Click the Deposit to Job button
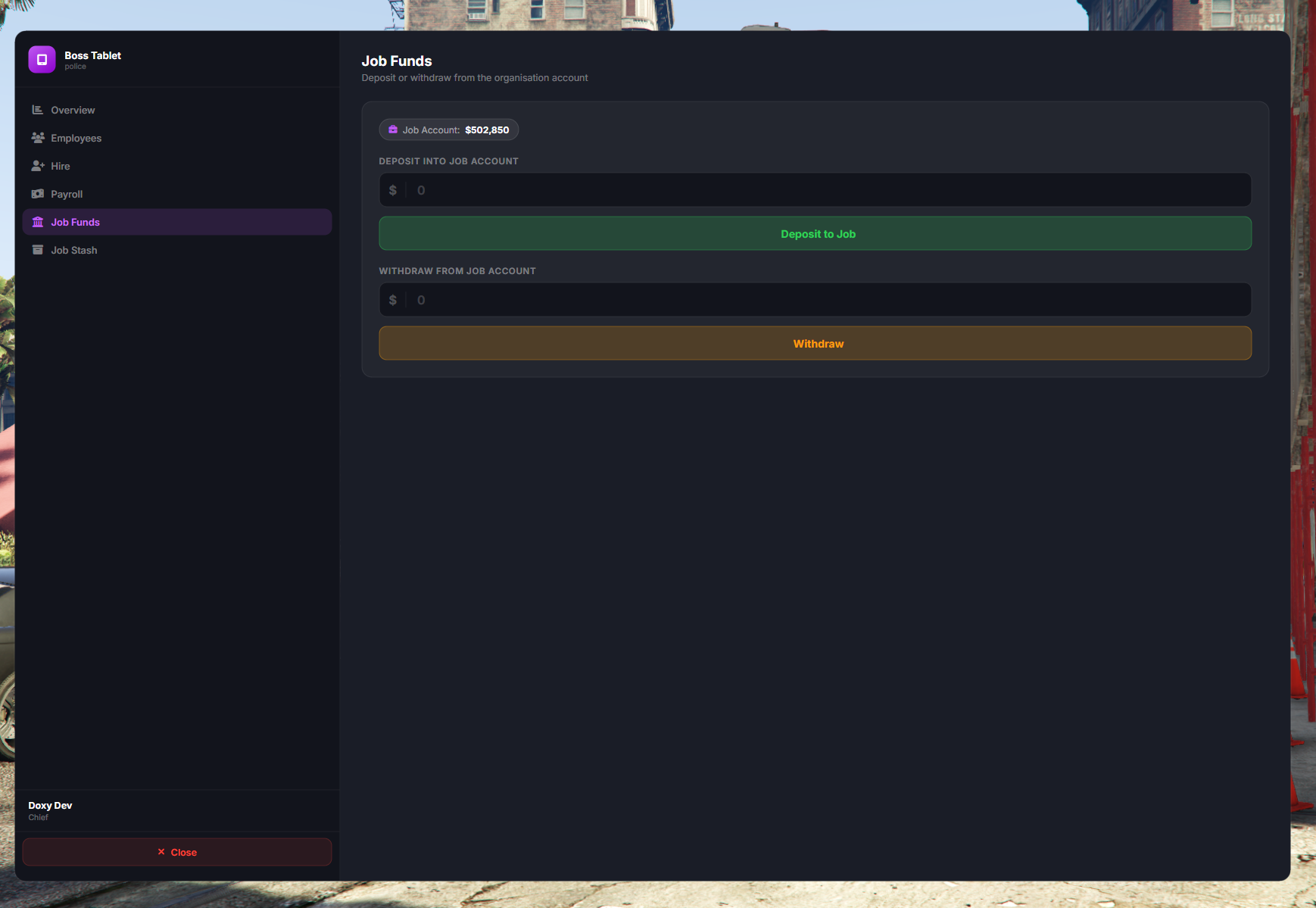The image size is (1316, 908). pyautogui.click(x=815, y=233)
